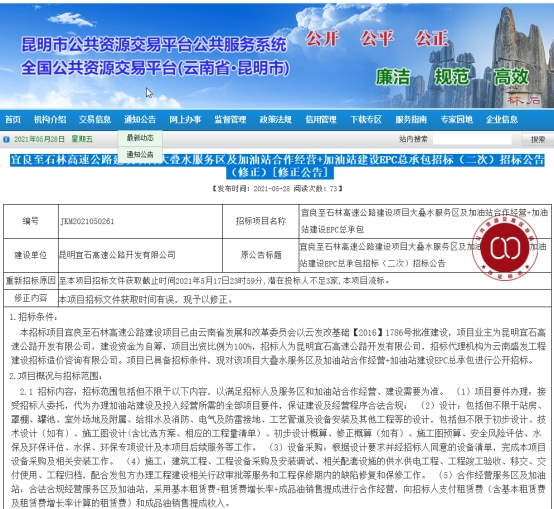This screenshot has height=509, width=554.
Task: Open 政策法规 menu item
Action: (276, 119)
